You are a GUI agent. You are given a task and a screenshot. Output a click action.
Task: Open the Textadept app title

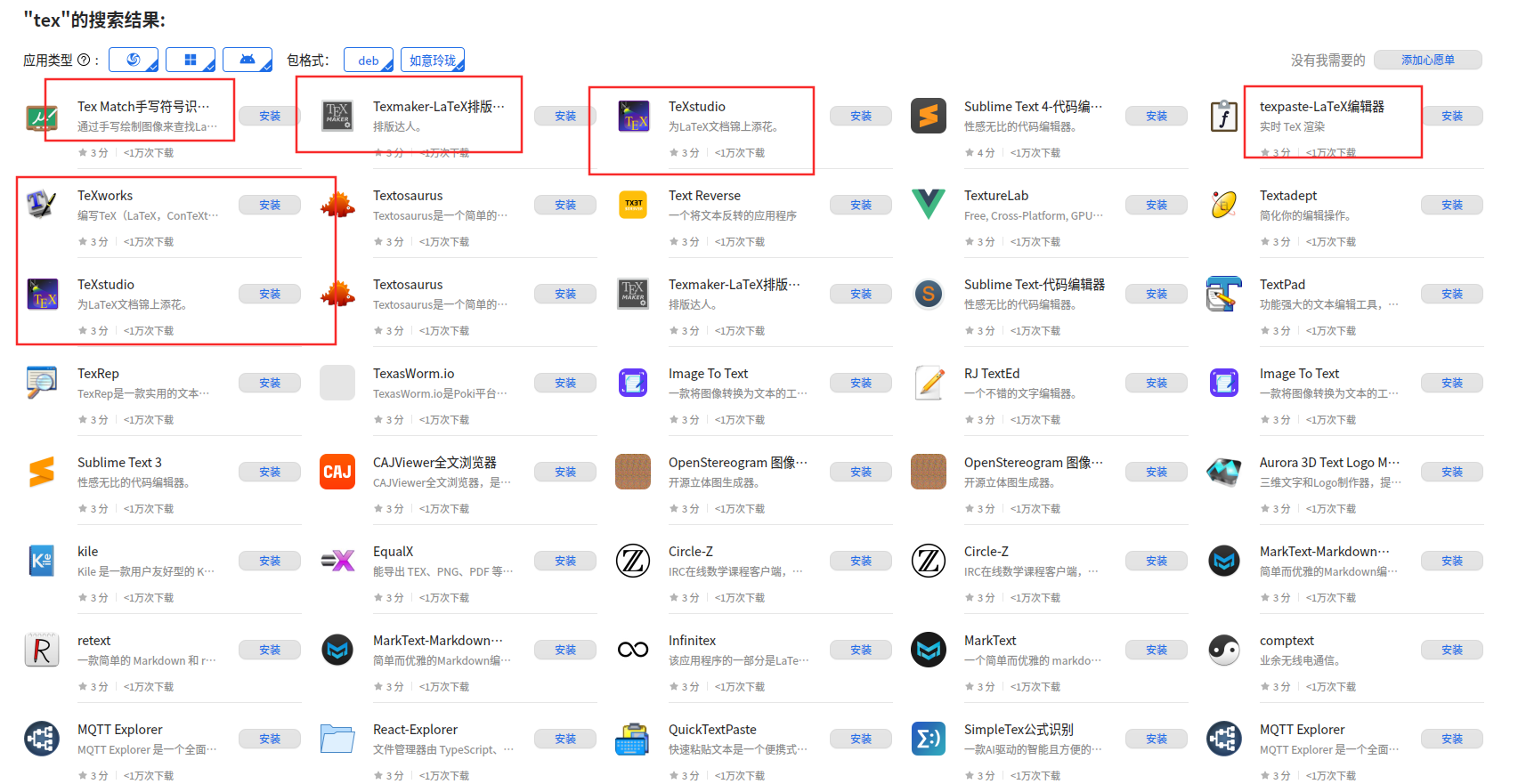1288,196
